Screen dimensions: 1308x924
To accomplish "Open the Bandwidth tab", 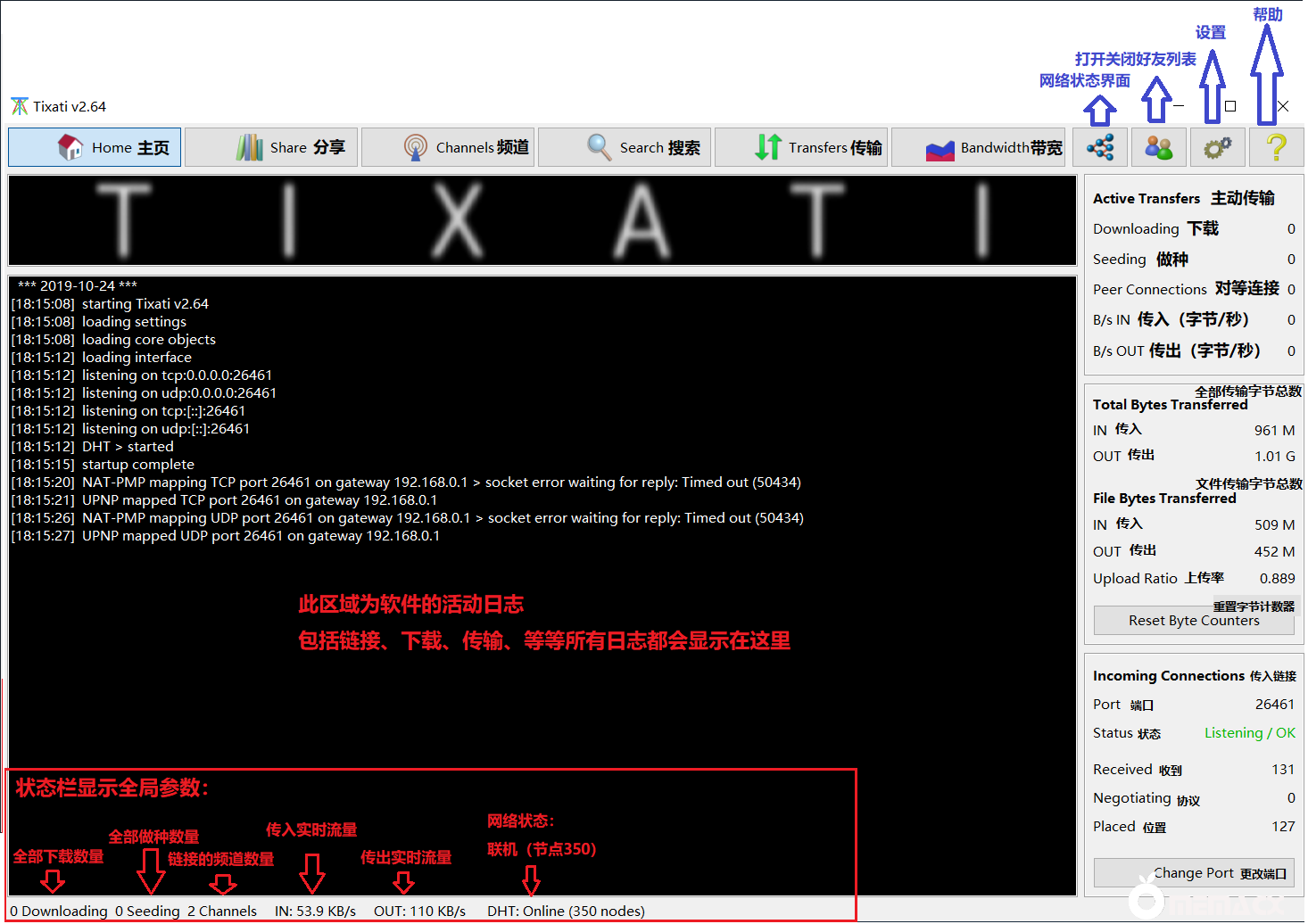I will (978, 147).
